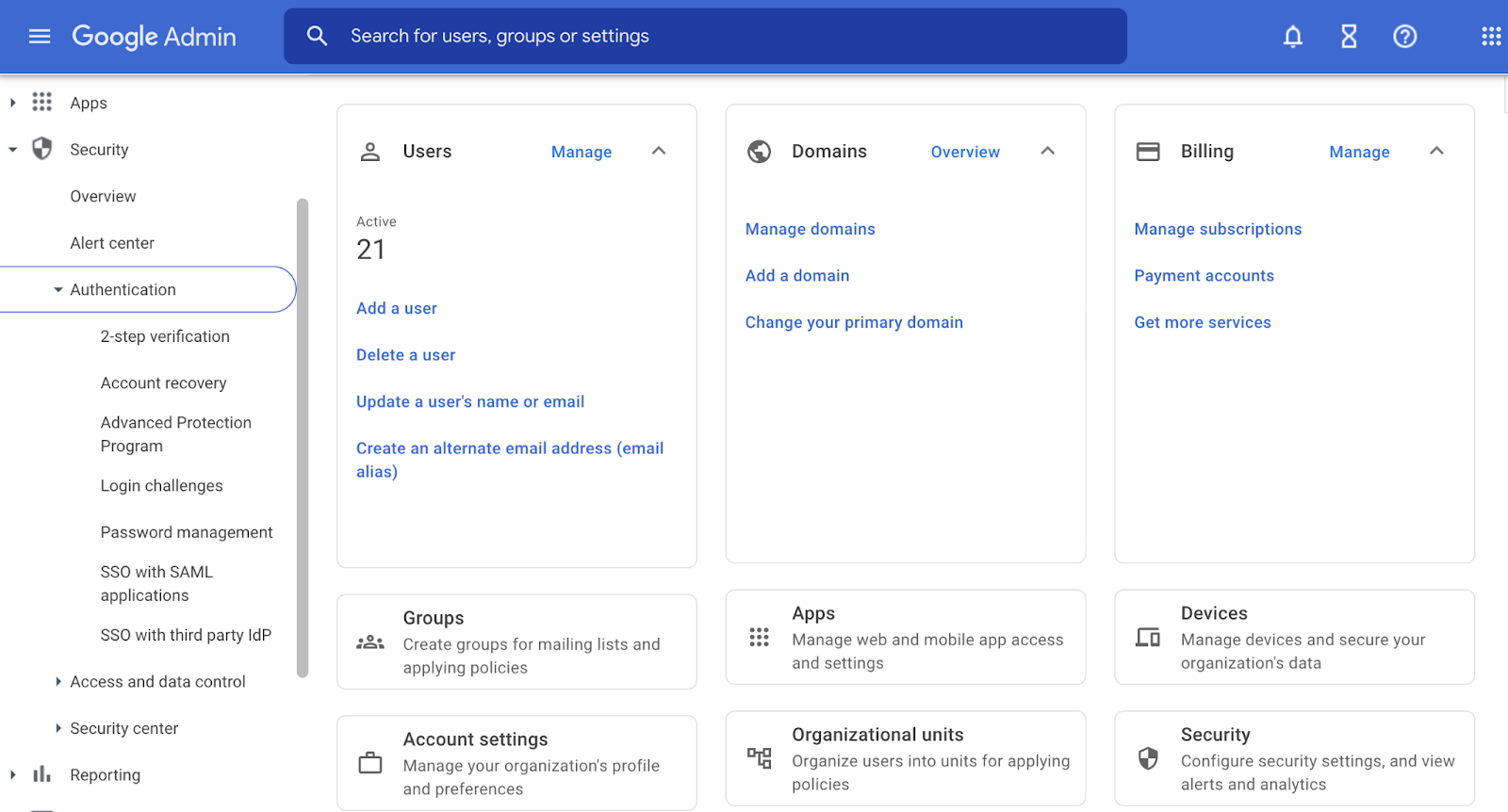Image resolution: width=1508 pixels, height=812 pixels.
Task: Click Update a user's name or email
Action: [x=470, y=401]
